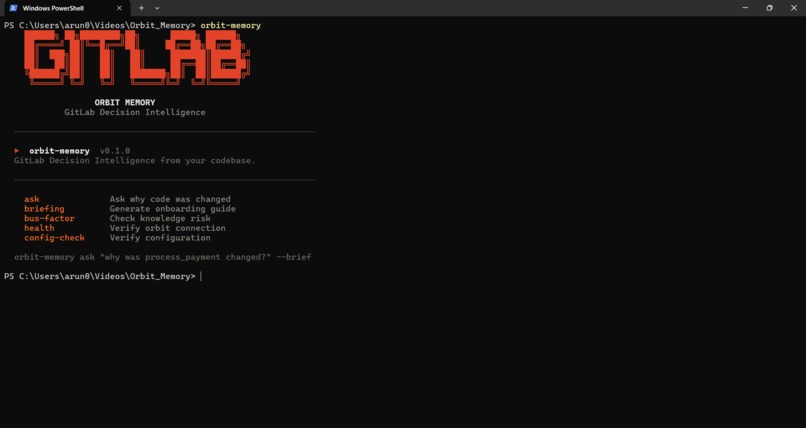Screen dimensions: 806x428
Task: Click the first prompt path at the top
Action: (x=100, y=25)
